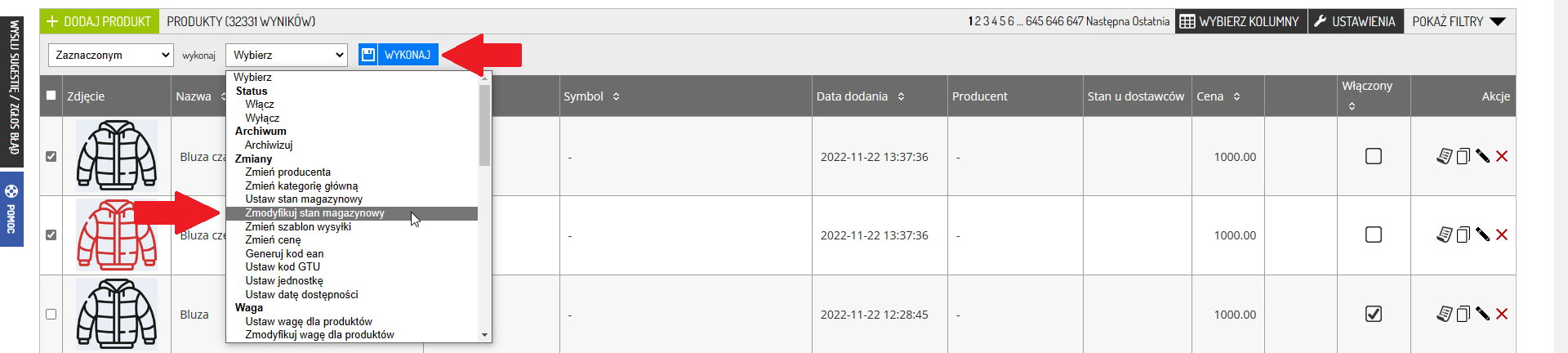Screen dimensions: 1568x353
Task: Sort by Symbol column arrows
Action: (617, 96)
